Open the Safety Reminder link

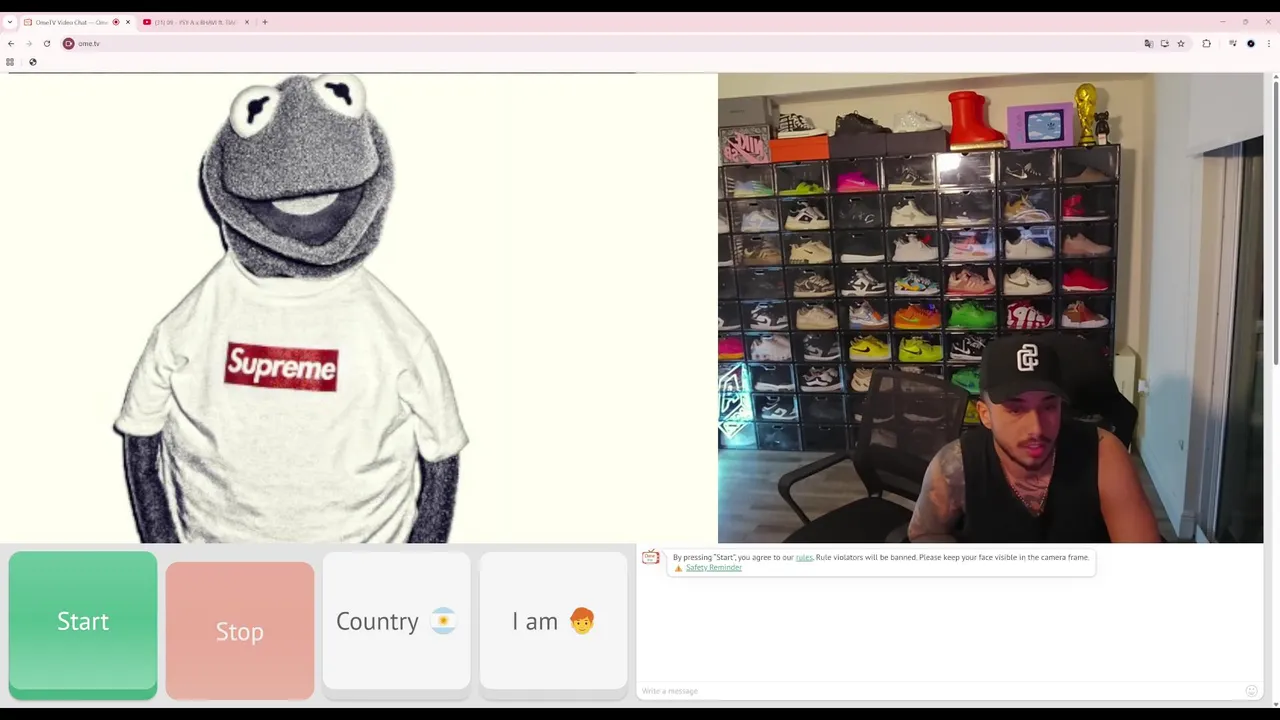point(714,567)
